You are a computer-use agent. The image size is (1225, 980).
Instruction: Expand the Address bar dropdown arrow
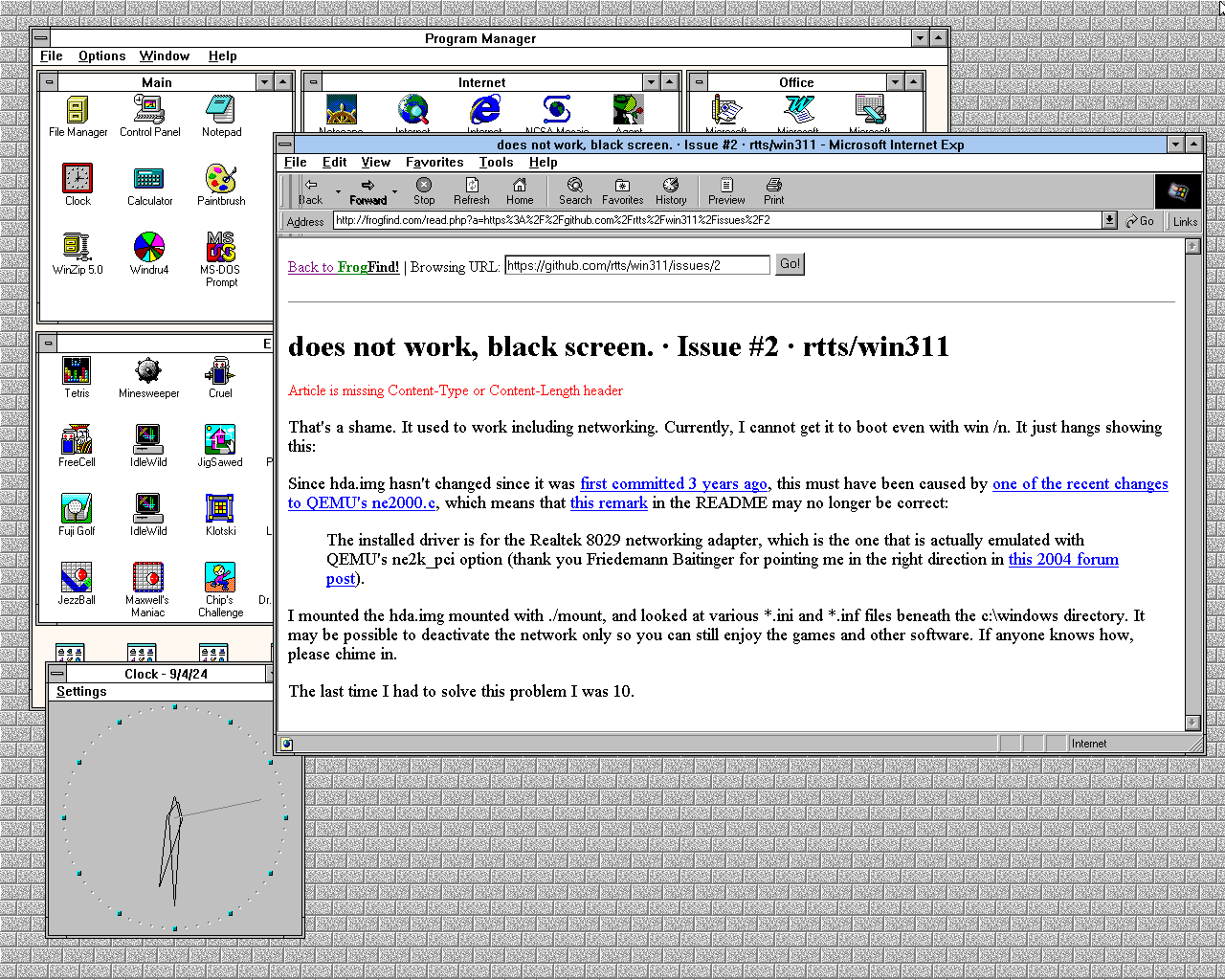tap(1109, 221)
